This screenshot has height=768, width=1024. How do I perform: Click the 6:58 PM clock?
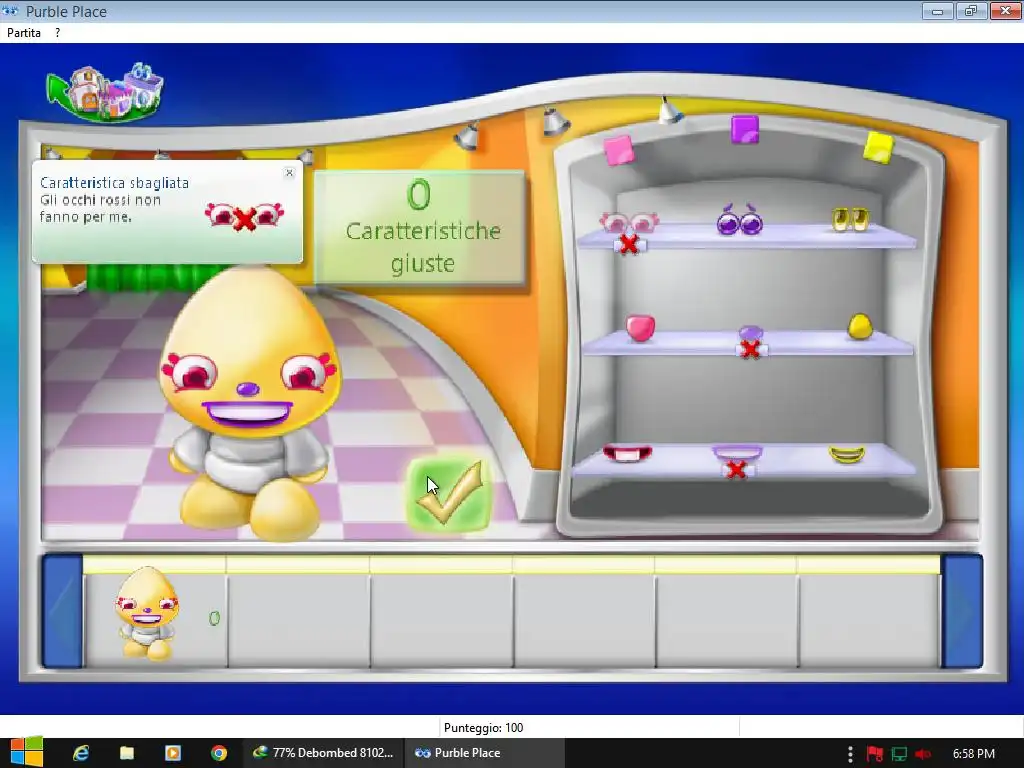tap(974, 754)
